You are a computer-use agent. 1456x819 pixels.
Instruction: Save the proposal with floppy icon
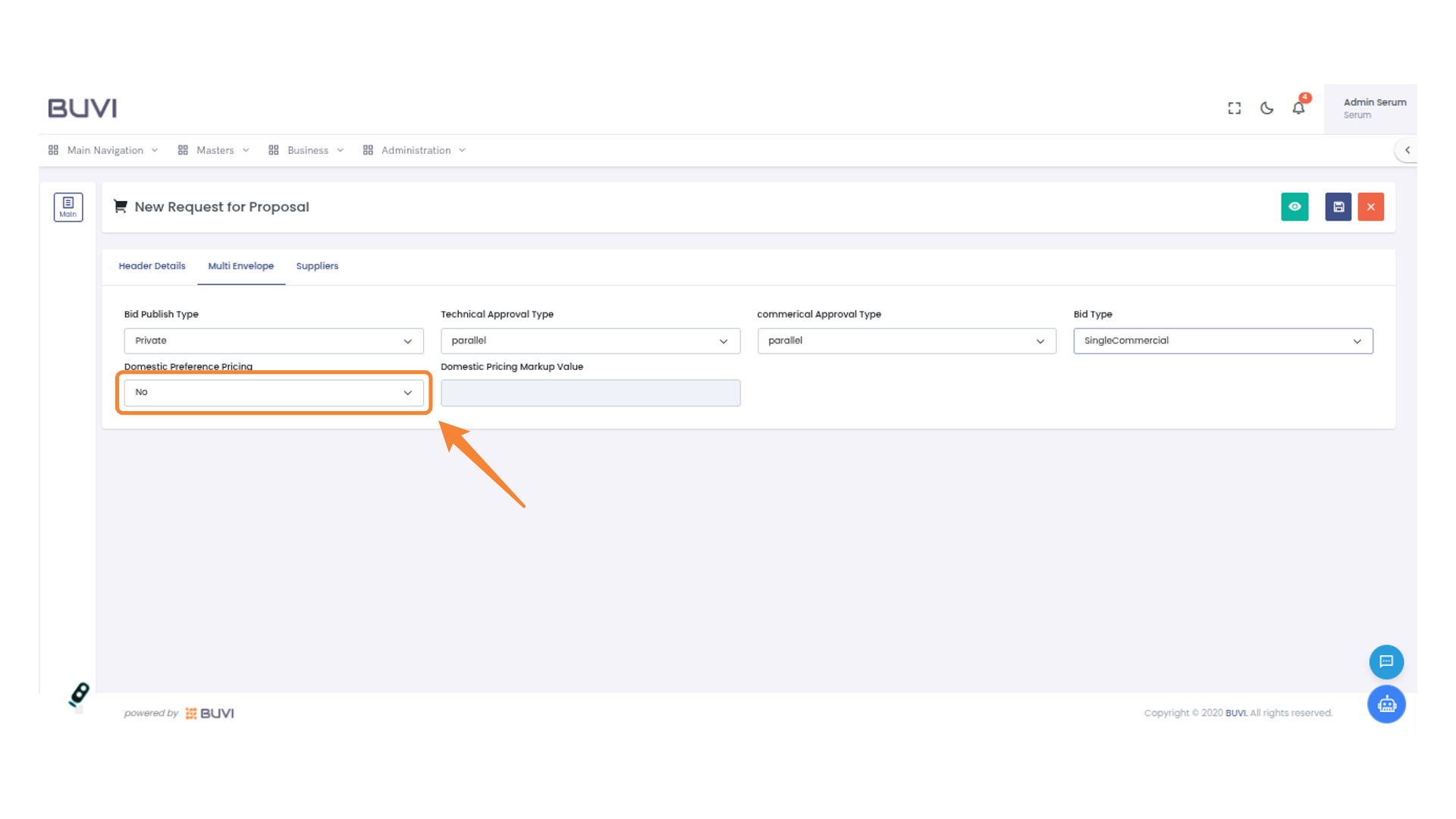(x=1338, y=206)
